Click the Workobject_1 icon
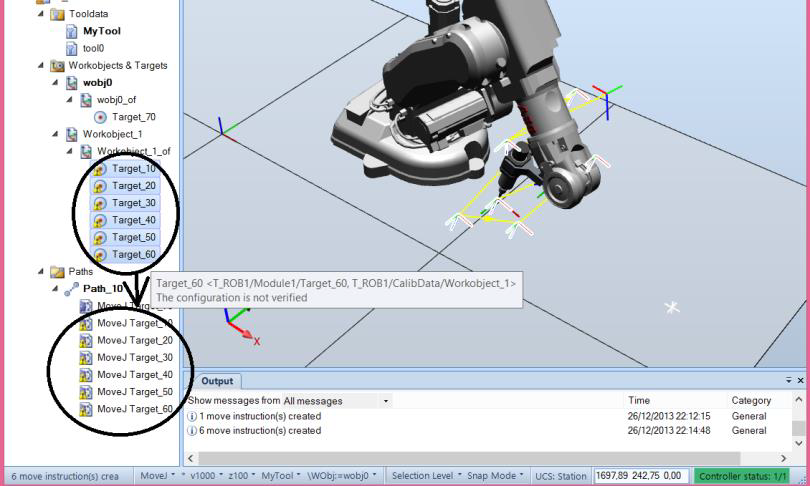The width and height of the screenshot is (810, 486). tap(72, 134)
